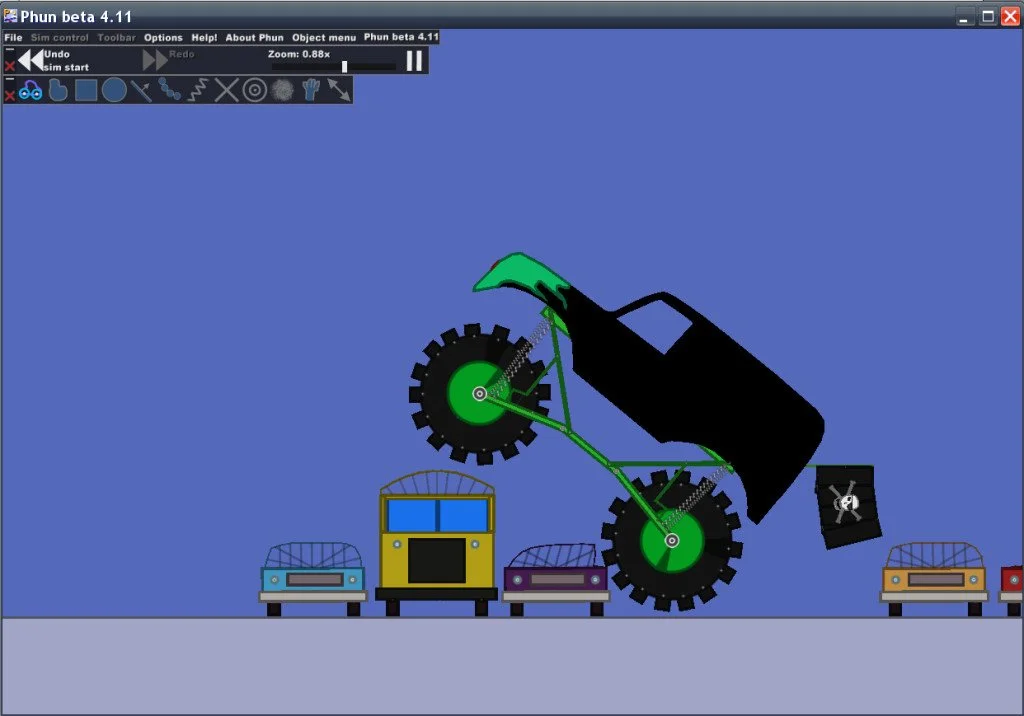The image size is (1024, 716).
Task: Choose the Hinge tool
Action: [255, 90]
